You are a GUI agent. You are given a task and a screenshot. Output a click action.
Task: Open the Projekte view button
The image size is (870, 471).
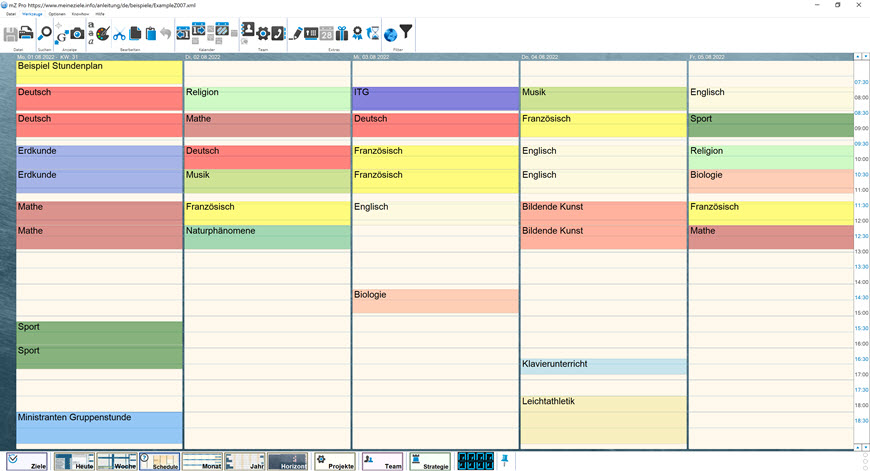[335, 461]
